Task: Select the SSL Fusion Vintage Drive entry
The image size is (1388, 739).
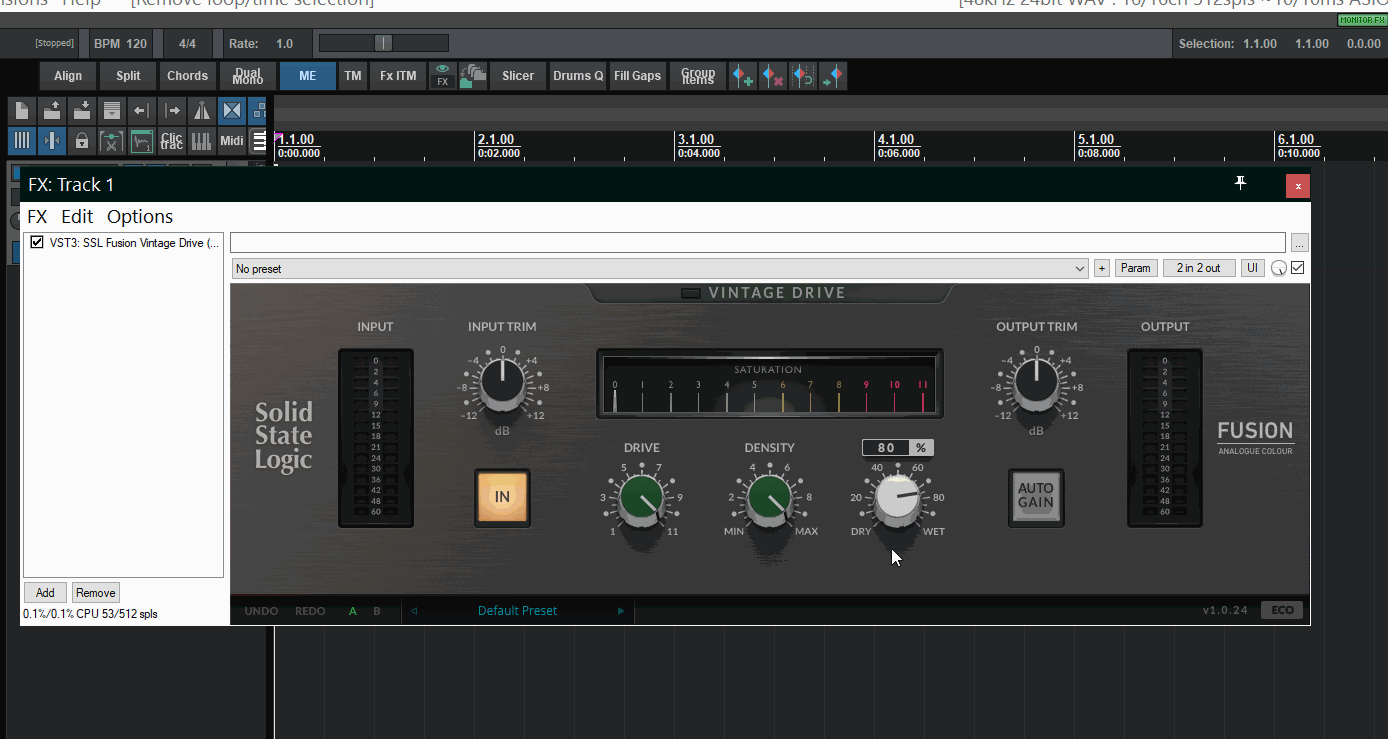Action: (134, 242)
